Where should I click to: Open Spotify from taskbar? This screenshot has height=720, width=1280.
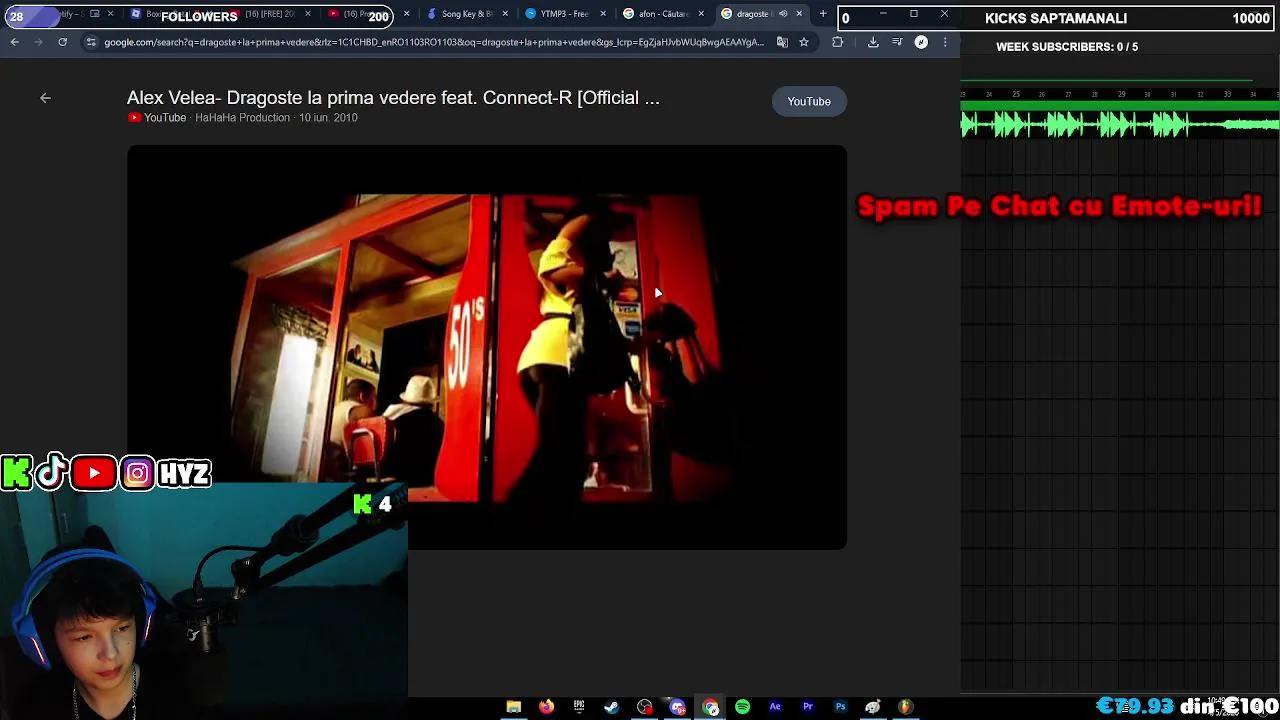pyautogui.click(x=743, y=707)
